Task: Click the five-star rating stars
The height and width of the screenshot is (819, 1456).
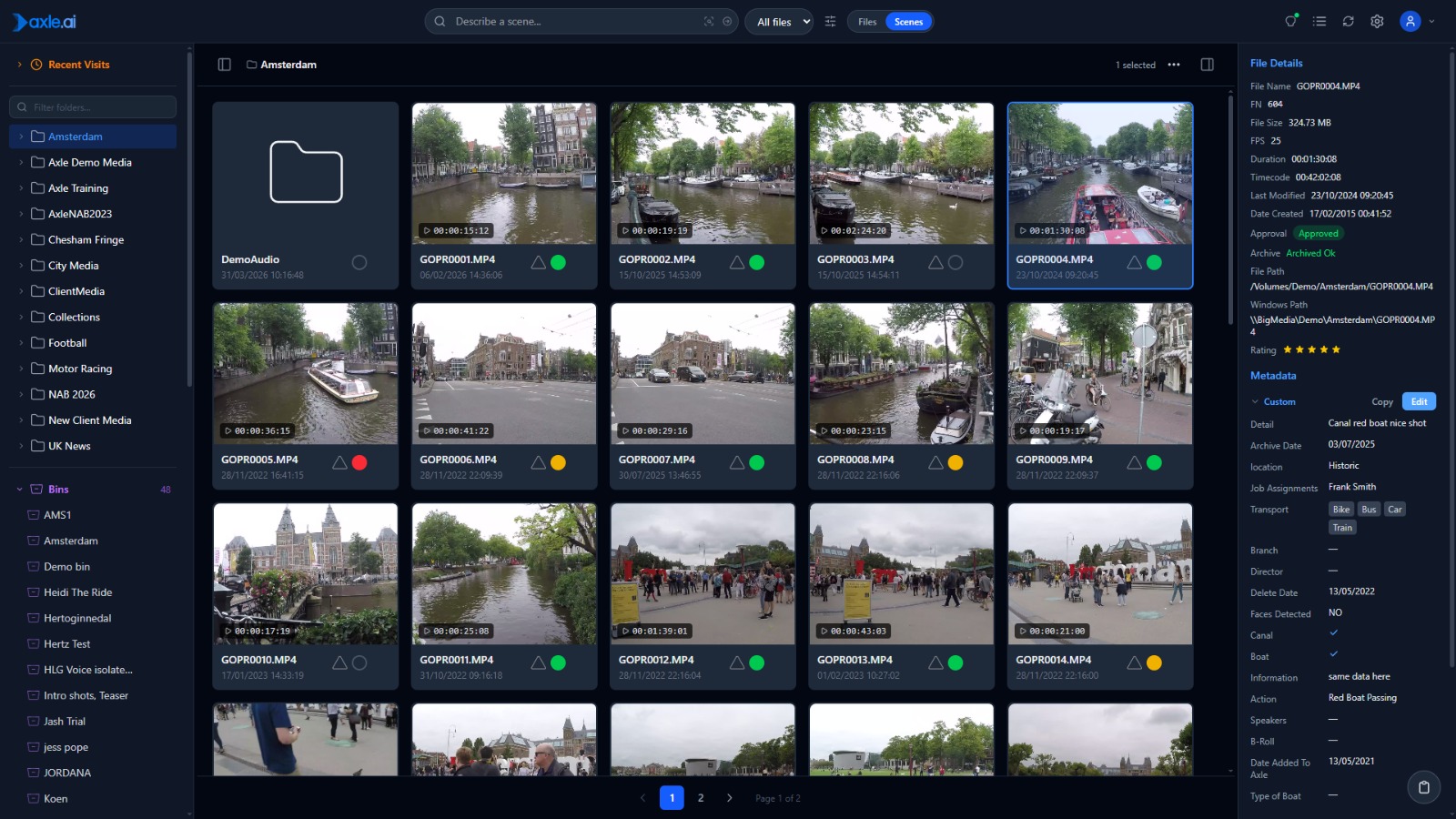Action: coord(1311,349)
